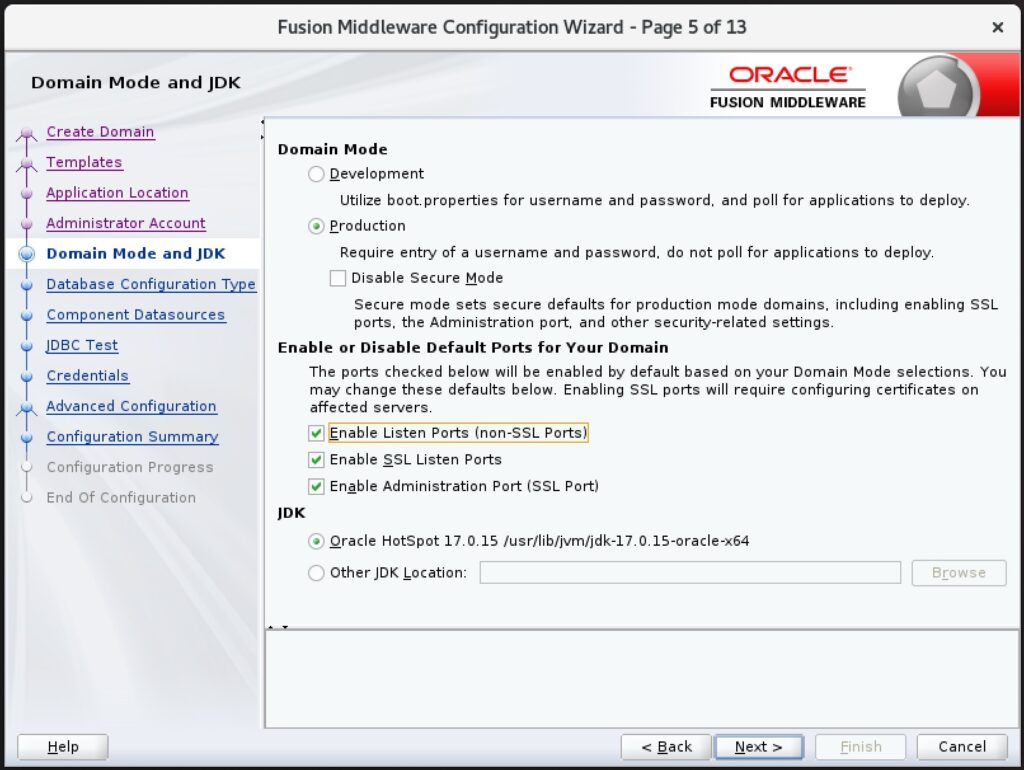Screen dimensions: 1024x770
Task: Jump to the JDBC Test step
Action: pos(82,345)
